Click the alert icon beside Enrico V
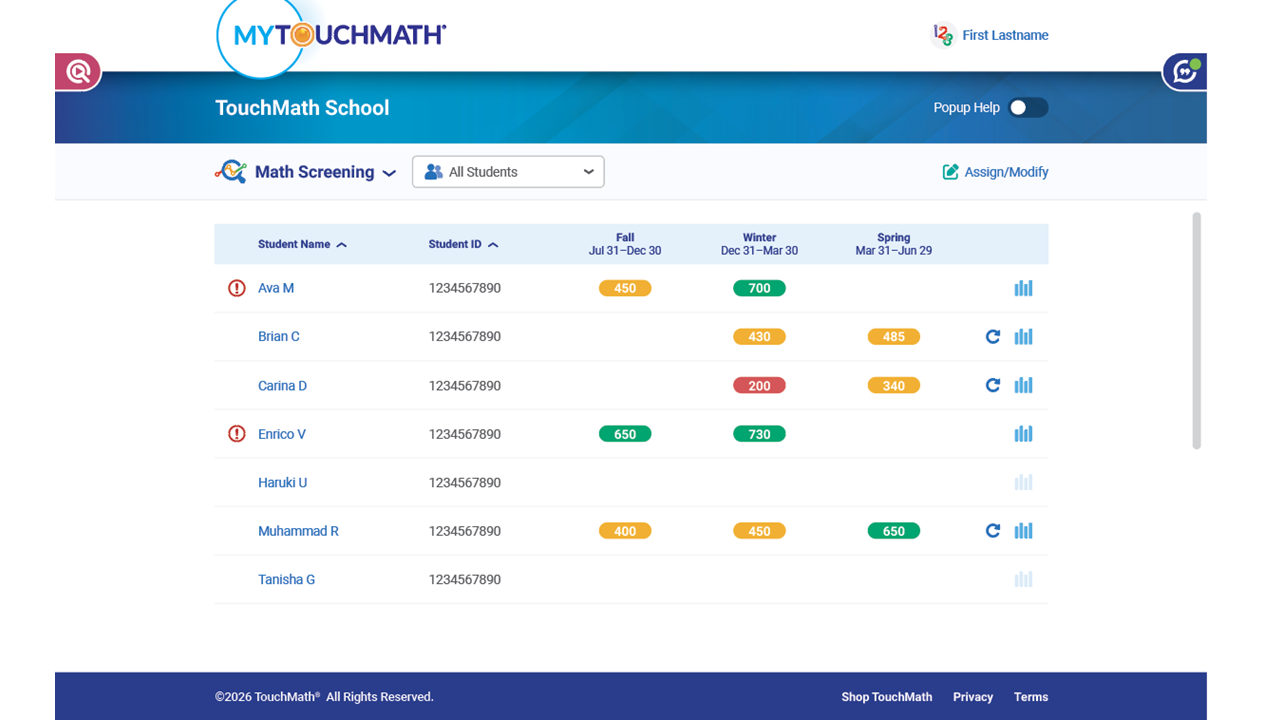Viewport: 1280px width, 720px height. tap(237, 434)
